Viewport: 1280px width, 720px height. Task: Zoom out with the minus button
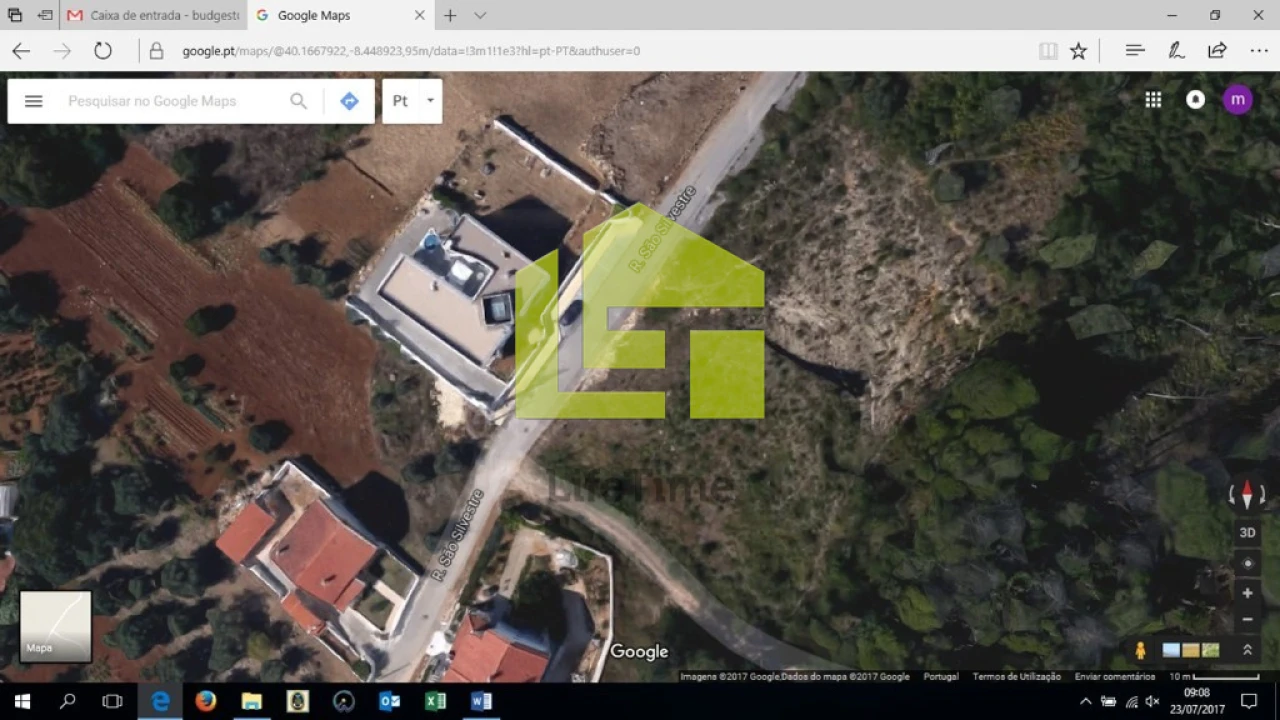tap(1247, 620)
